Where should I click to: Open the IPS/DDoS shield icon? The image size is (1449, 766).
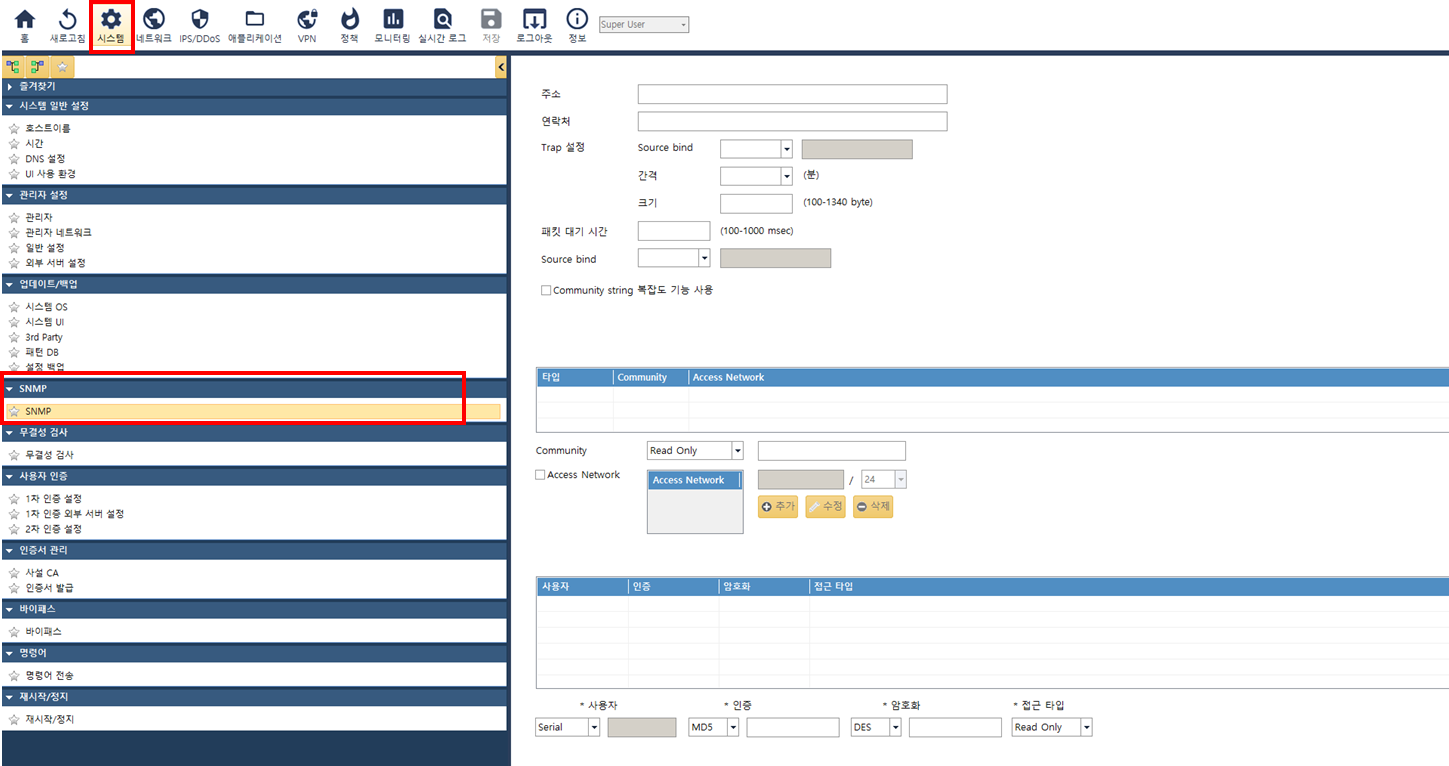[200, 19]
